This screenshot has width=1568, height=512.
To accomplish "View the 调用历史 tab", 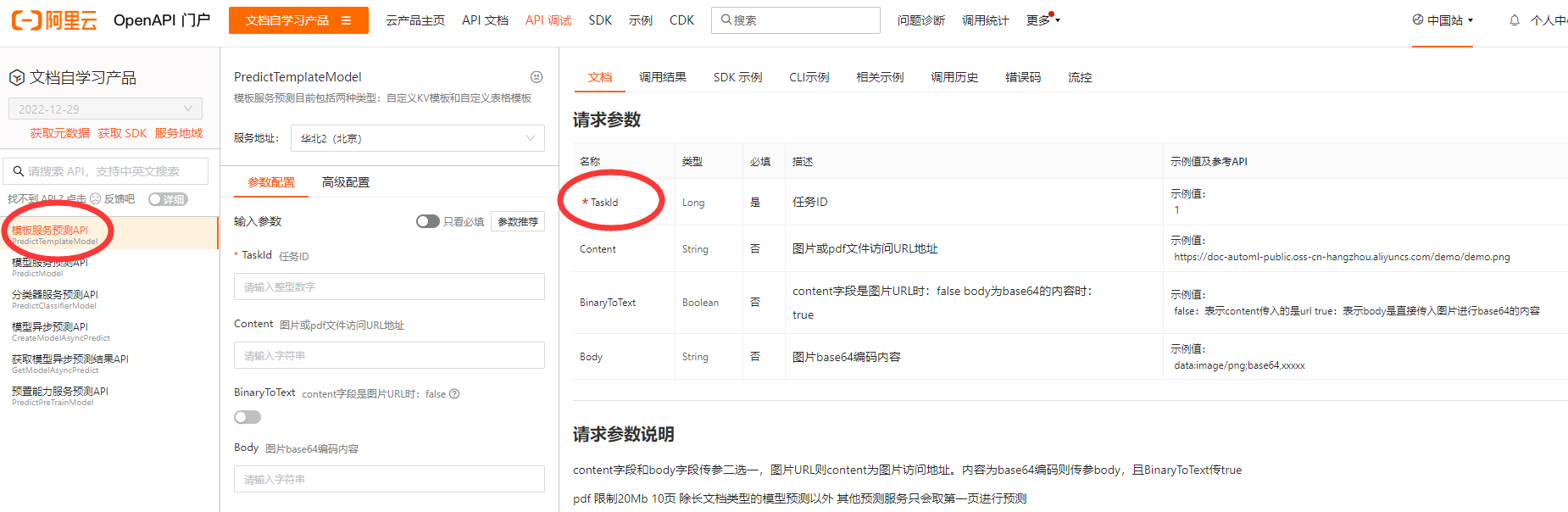I will tap(954, 77).
